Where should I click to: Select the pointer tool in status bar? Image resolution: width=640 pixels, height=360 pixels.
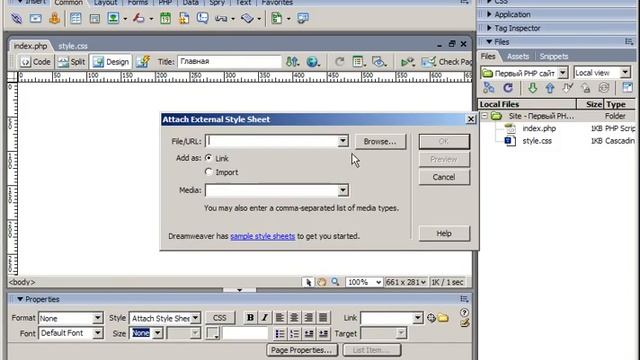[309, 282]
